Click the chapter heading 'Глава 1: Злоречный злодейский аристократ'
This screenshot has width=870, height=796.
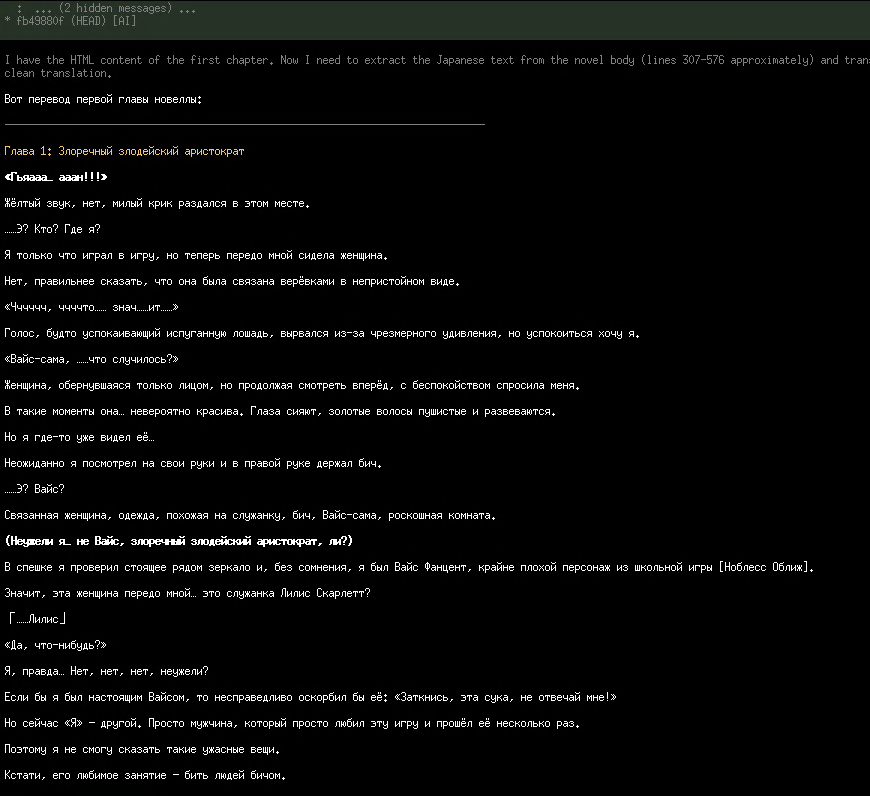[124, 151]
